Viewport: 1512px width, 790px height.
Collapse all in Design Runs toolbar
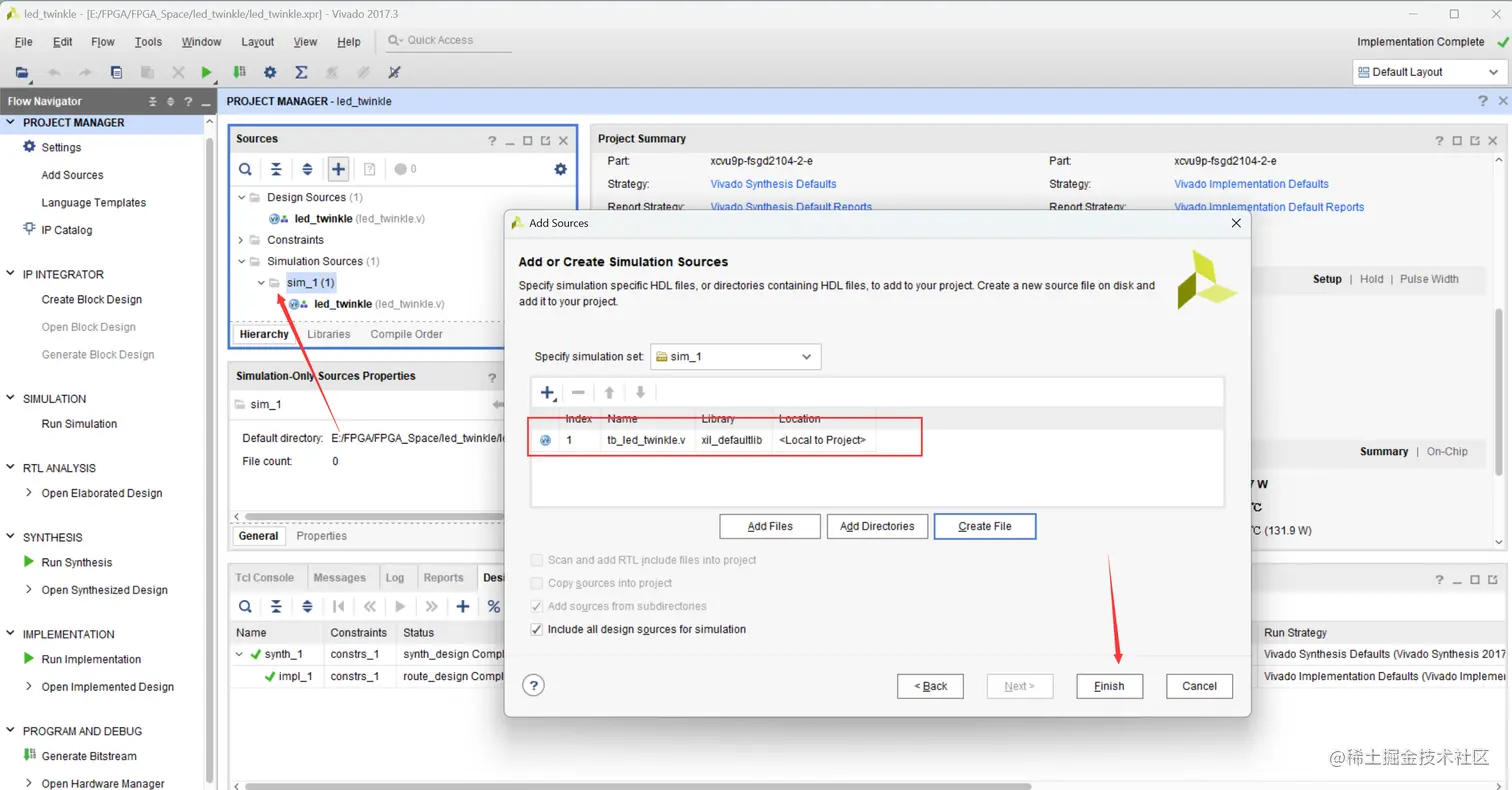pos(276,606)
